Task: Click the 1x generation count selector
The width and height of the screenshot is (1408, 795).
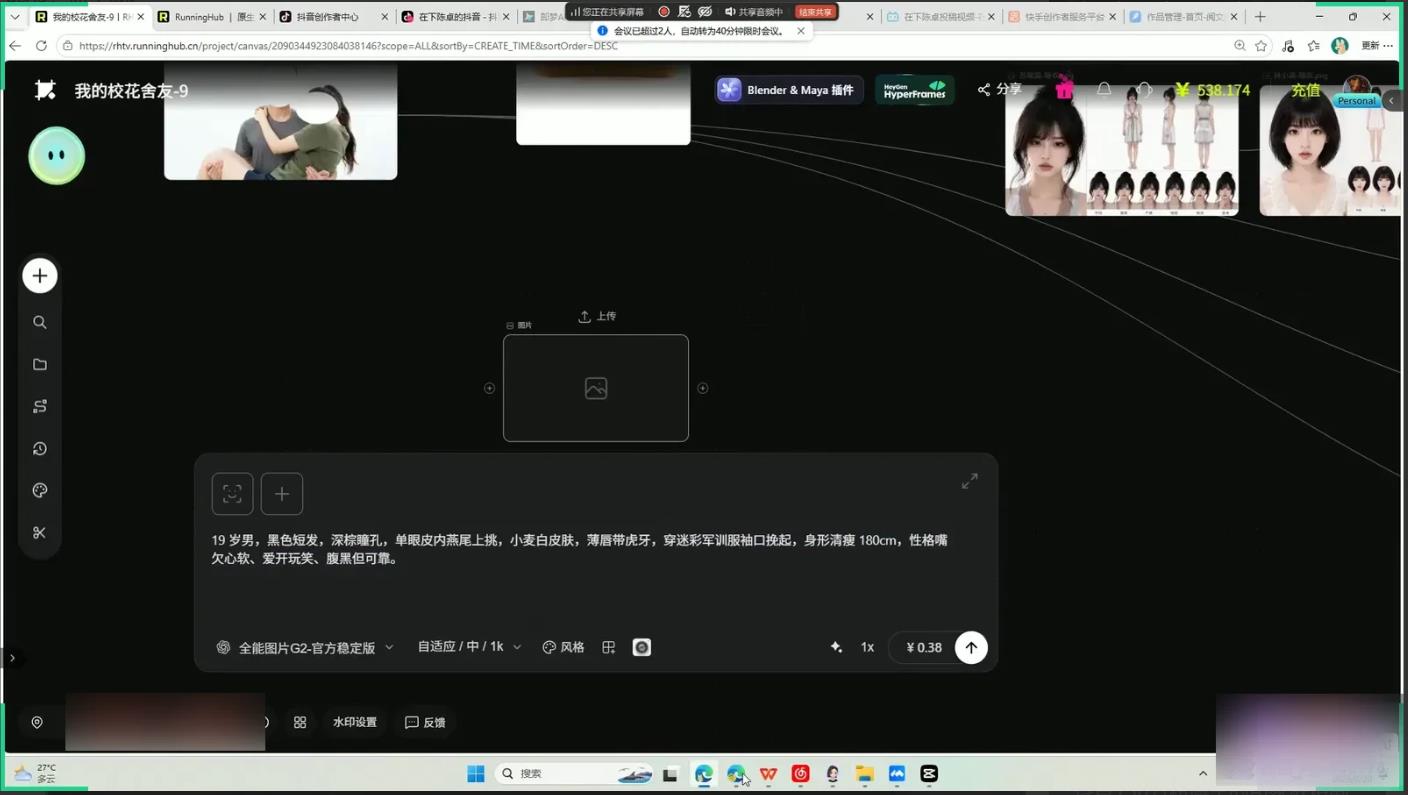Action: point(867,647)
